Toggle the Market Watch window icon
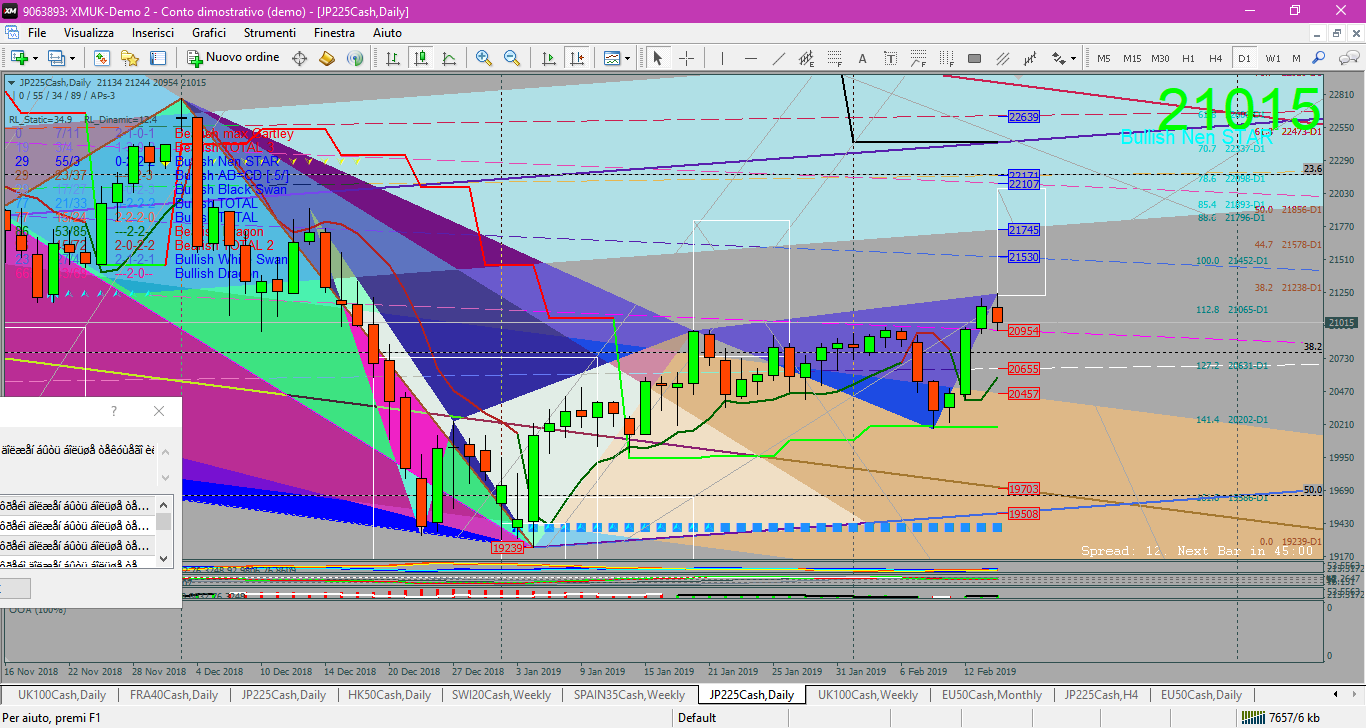 tap(101, 58)
